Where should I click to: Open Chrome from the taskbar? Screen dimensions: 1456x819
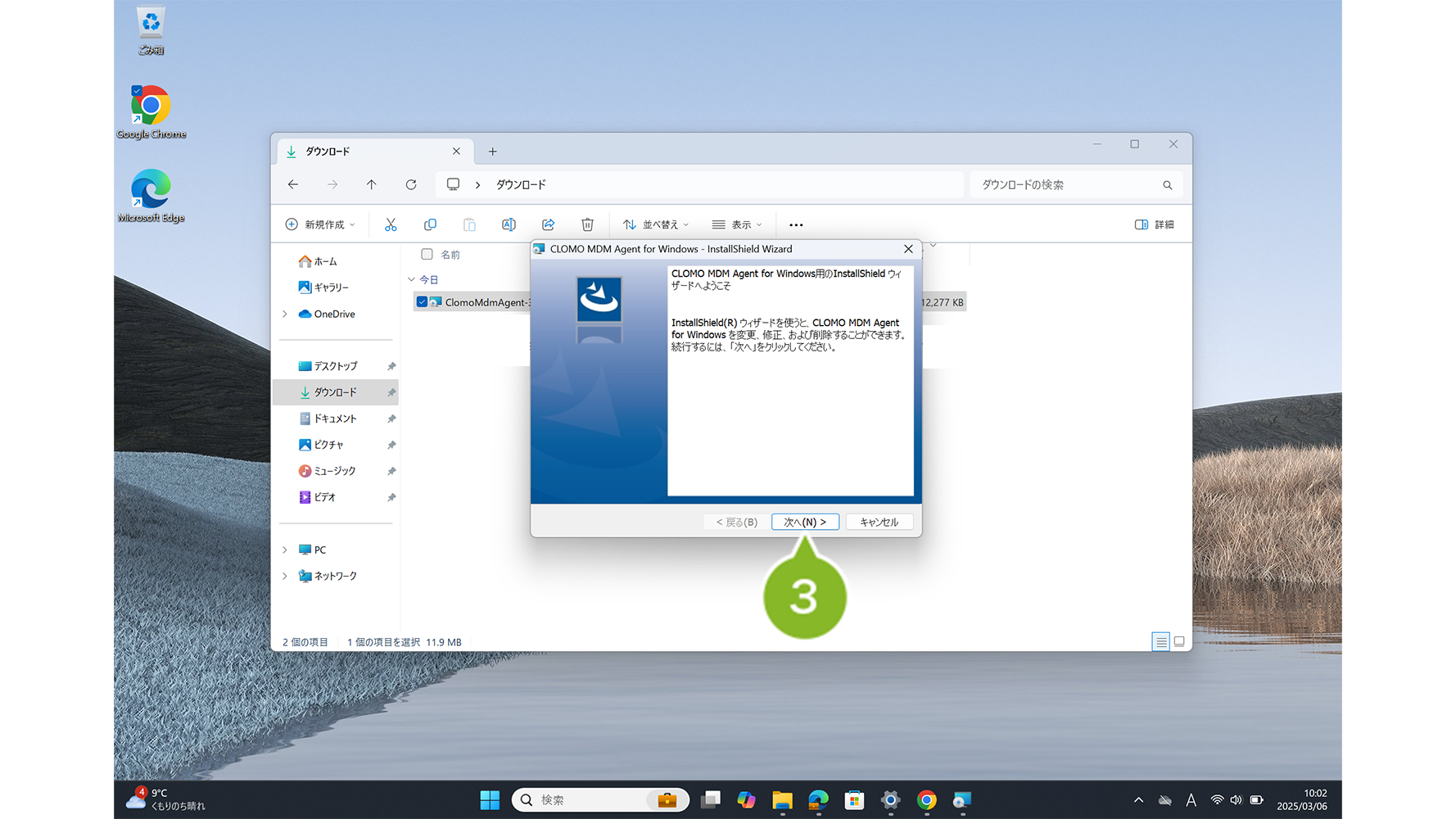[926, 800]
